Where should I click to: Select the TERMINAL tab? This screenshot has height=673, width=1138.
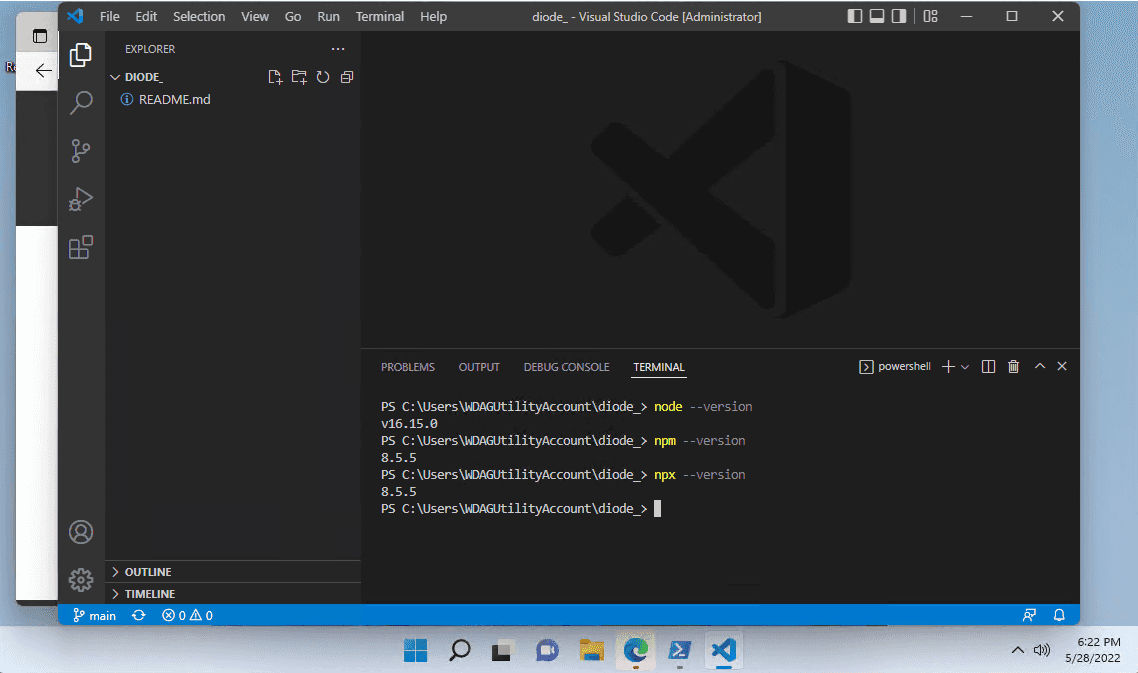coord(659,367)
